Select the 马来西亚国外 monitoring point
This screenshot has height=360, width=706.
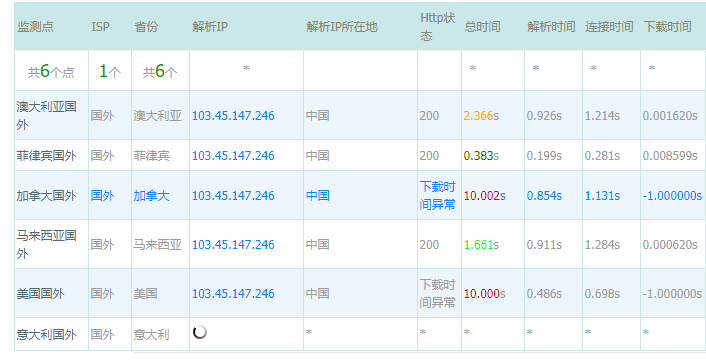(x=46, y=245)
